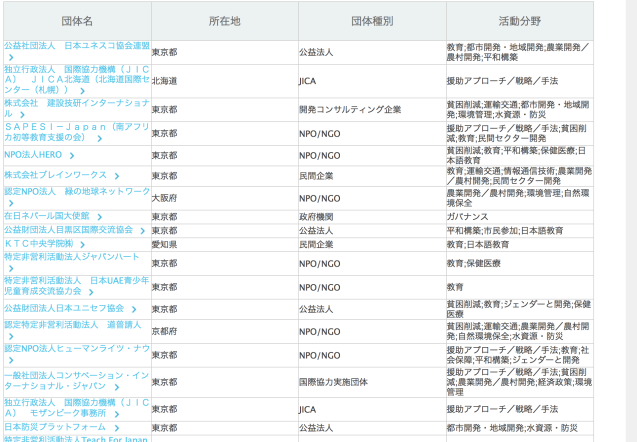Image resolution: width=637 pixels, height=442 pixels.
Task: Click chevron beside 日本ユネスコ協会連盟
Action: pyautogui.click(x=11, y=57)
